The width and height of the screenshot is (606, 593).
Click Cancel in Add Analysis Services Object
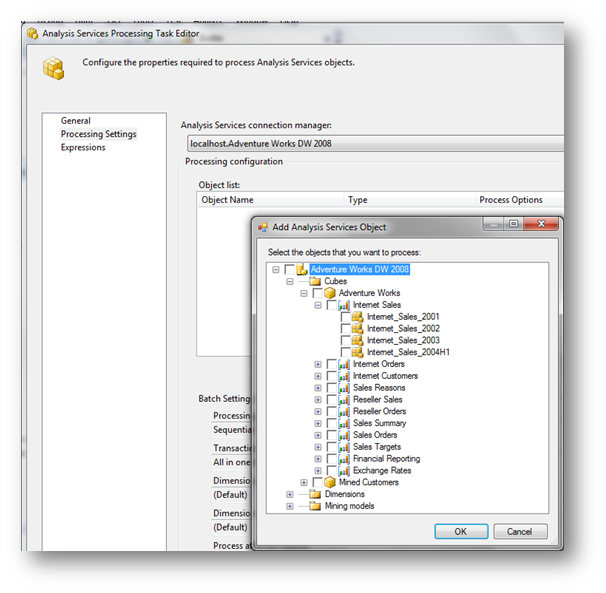click(x=520, y=532)
